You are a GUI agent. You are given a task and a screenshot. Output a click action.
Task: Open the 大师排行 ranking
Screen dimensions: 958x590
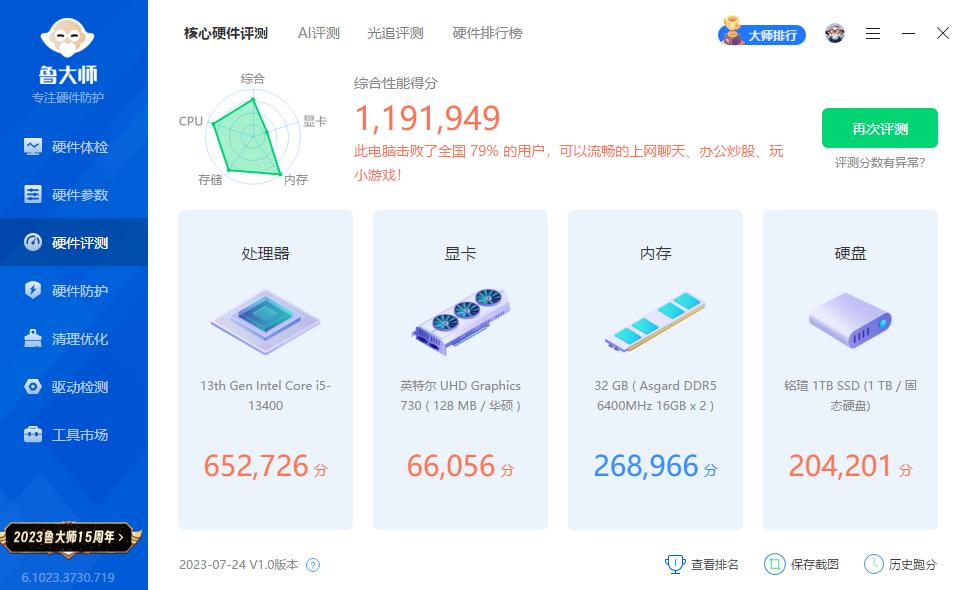762,35
